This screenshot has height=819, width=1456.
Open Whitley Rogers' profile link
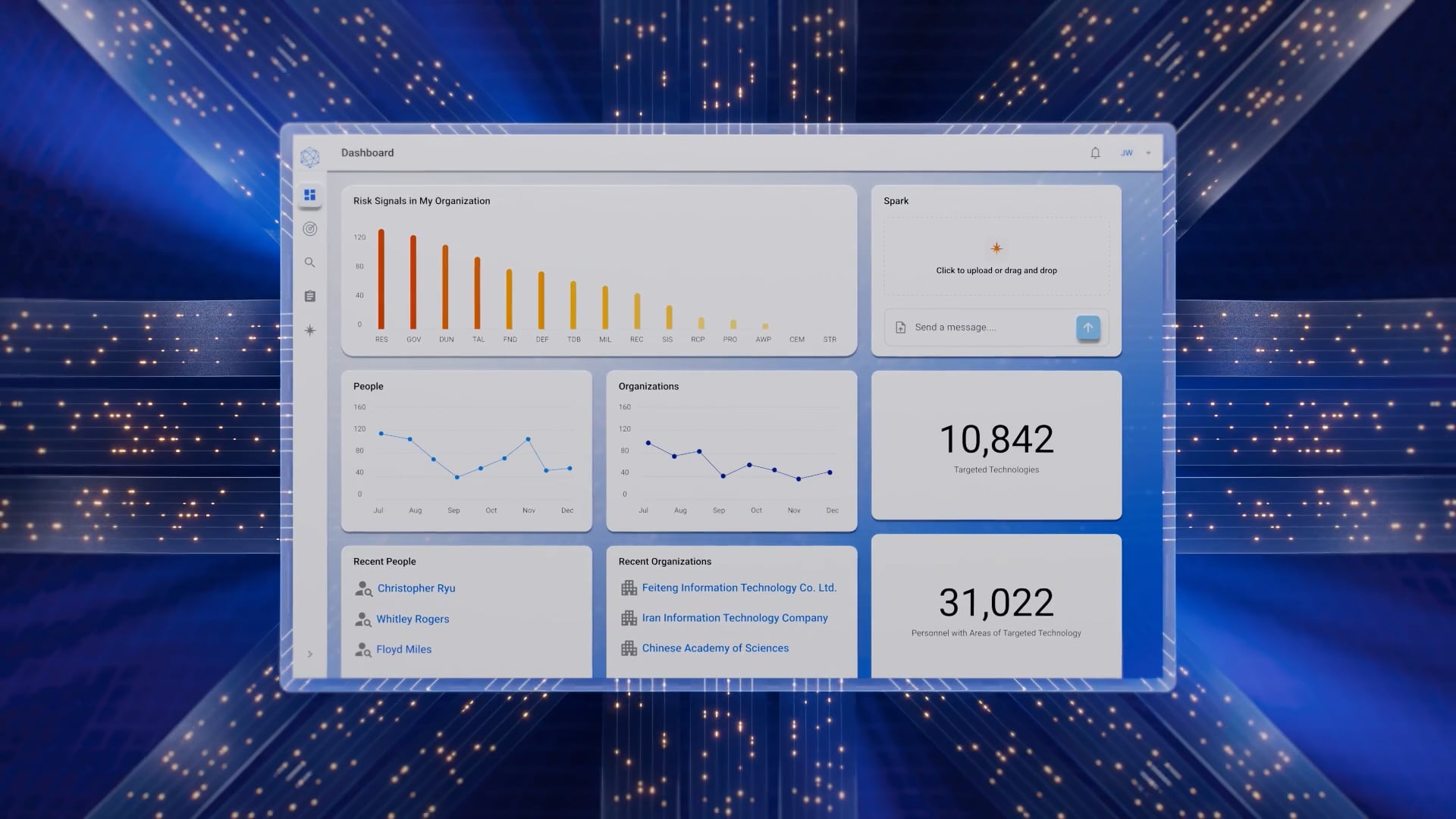[413, 619]
